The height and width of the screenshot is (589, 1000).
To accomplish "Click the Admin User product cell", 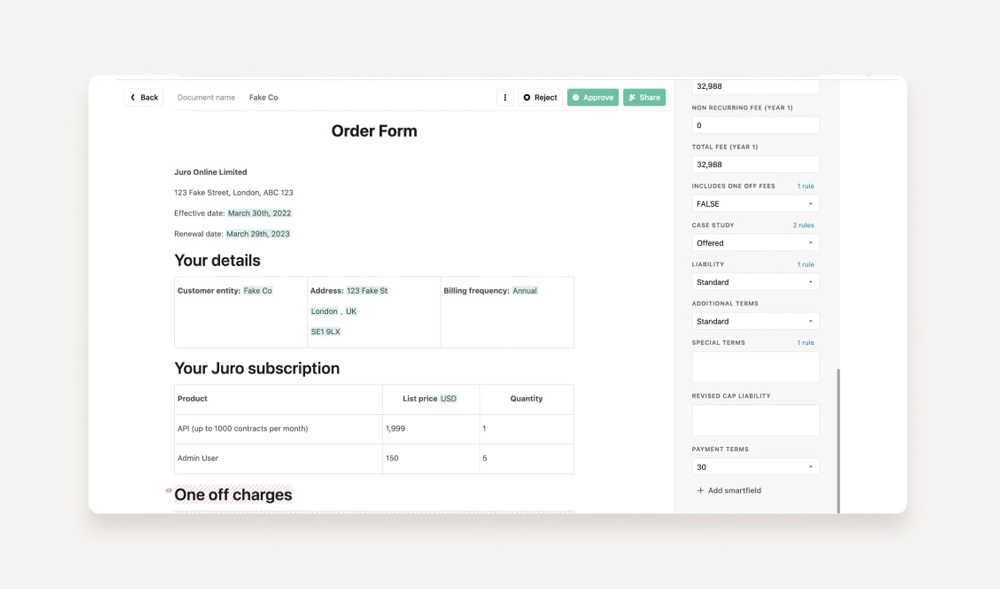I will click(279, 459).
